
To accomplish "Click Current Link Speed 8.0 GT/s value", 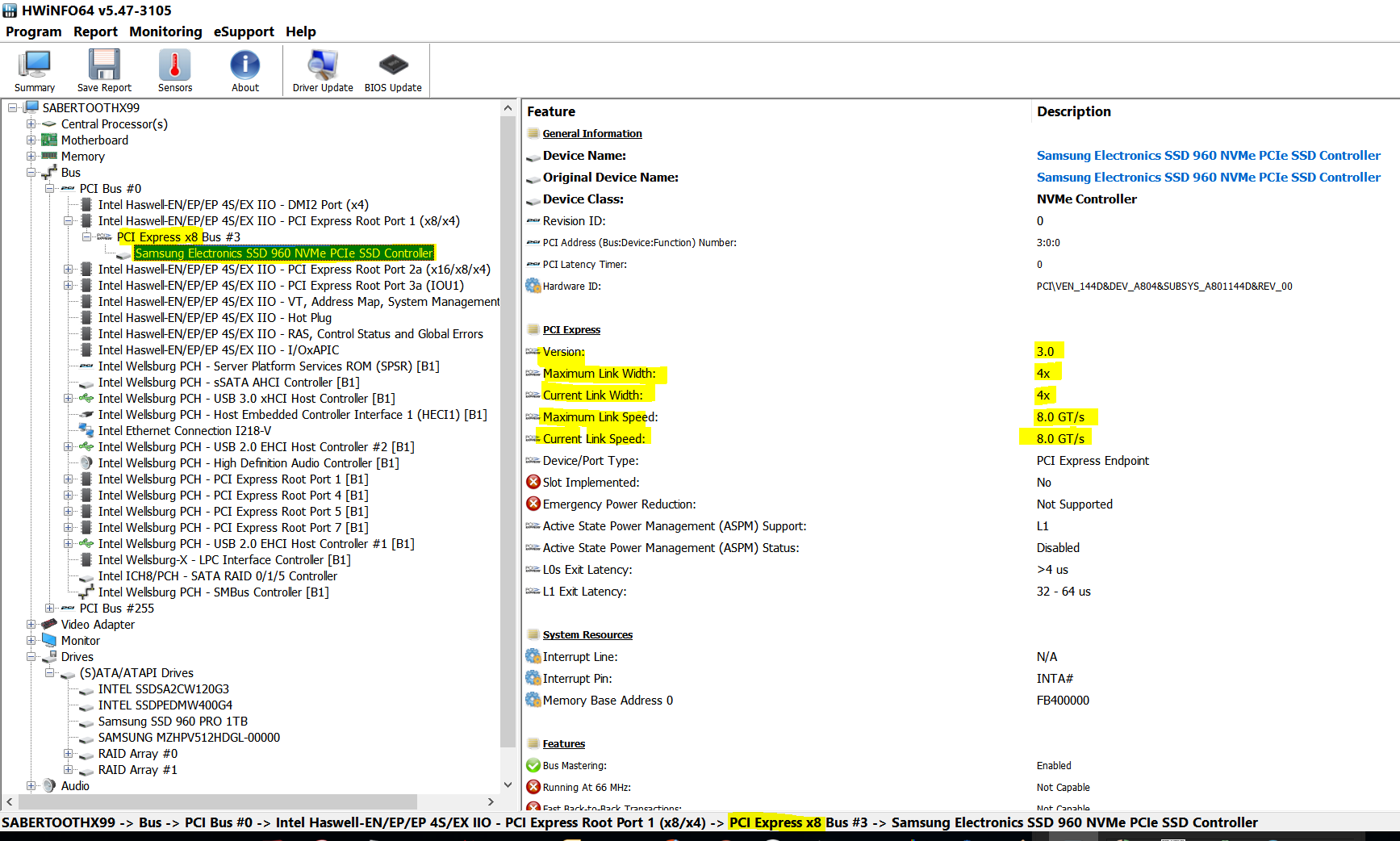I will (x=1060, y=438).
